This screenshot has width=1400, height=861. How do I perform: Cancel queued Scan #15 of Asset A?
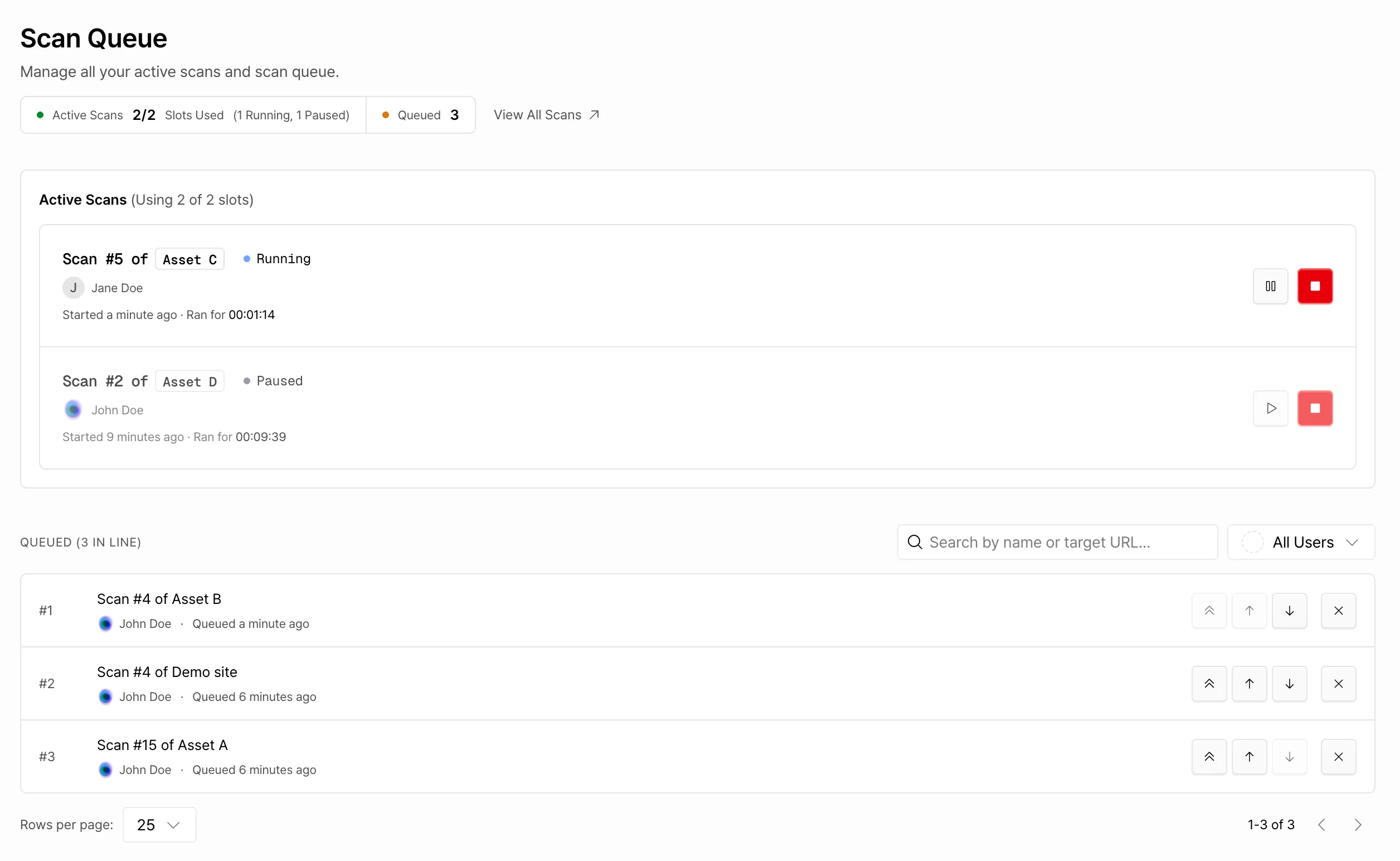tap(1338, 756)
